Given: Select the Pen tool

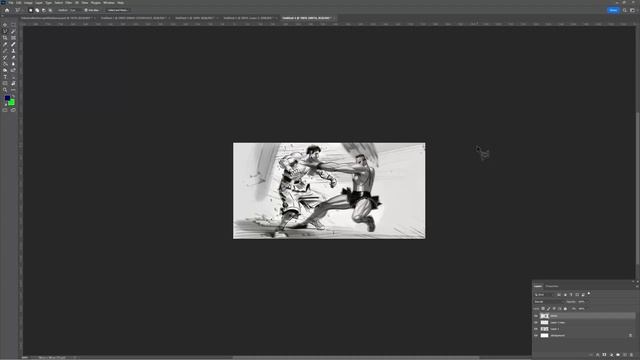Looking at the screenshot, I should click(x=13, y=70).
